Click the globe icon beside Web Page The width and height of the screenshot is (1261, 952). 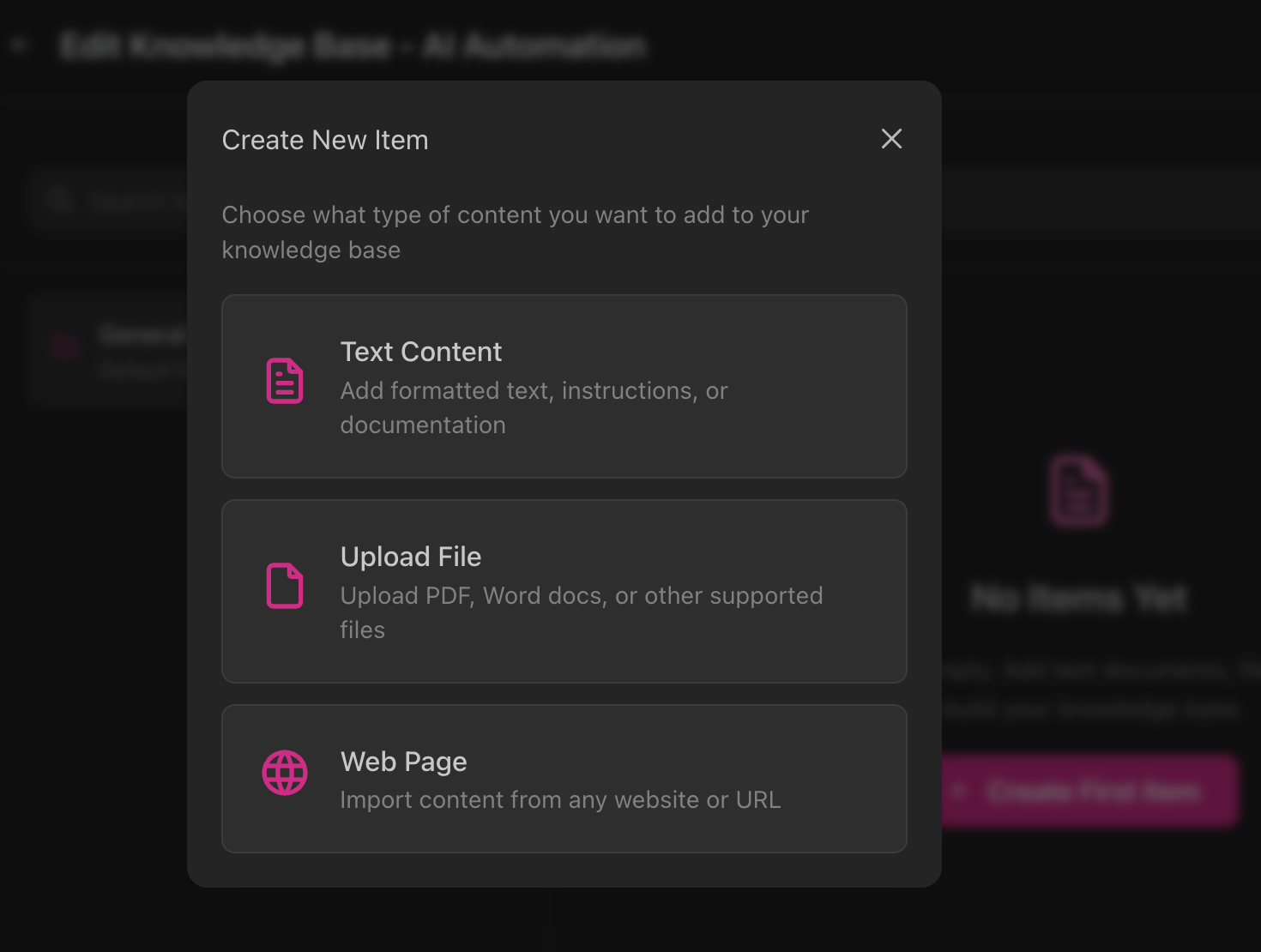[285, 772]
